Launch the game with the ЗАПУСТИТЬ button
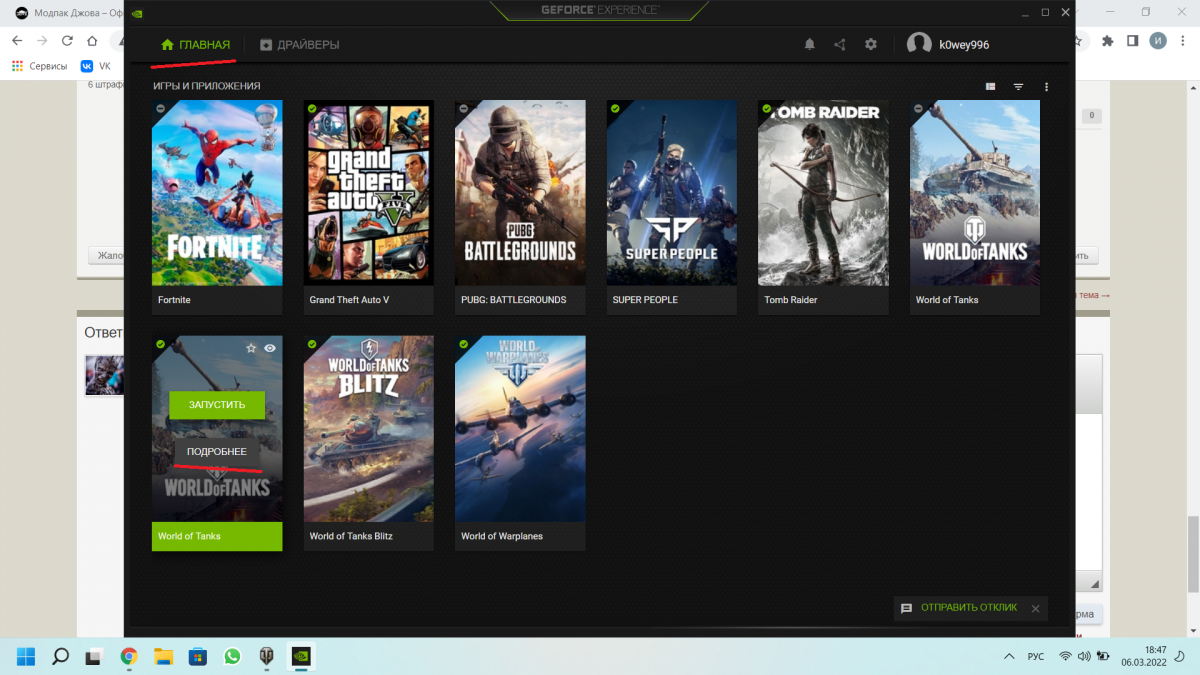The width and height of the screenshot is (1200, 675). (x=217, y=405)
